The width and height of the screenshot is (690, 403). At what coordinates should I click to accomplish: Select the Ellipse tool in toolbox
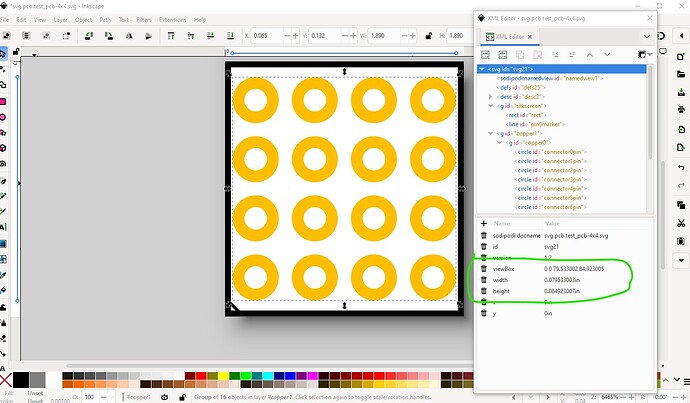point(3,117)
